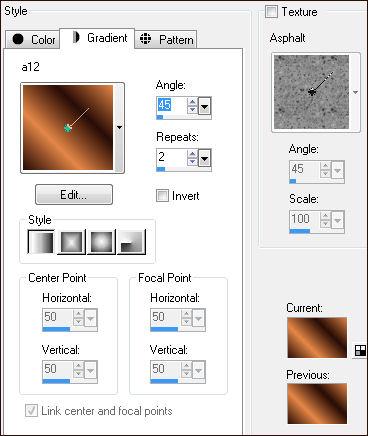368x436 pixels.
Task: Open the Angle slider dropdown arrow
Action: pos(204,106)
